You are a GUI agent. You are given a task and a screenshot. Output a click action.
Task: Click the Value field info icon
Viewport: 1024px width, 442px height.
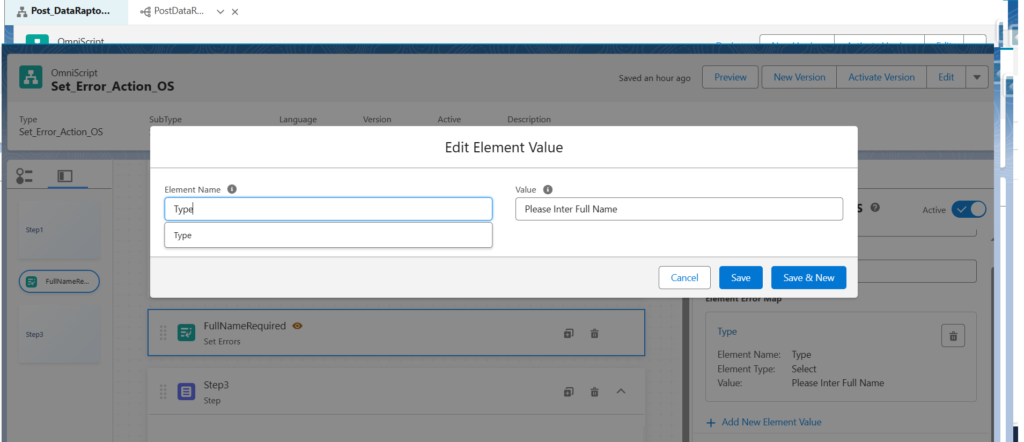point(548,189)
